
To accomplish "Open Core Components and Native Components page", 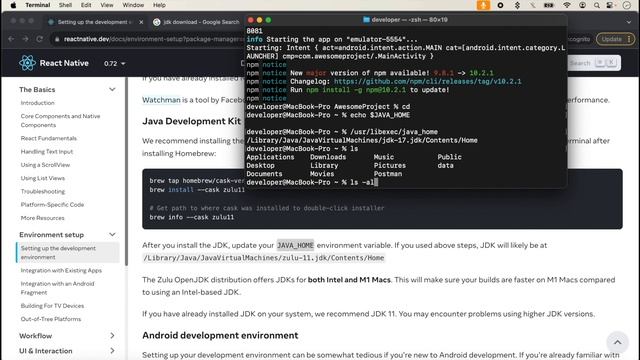I will click(60, 120).
